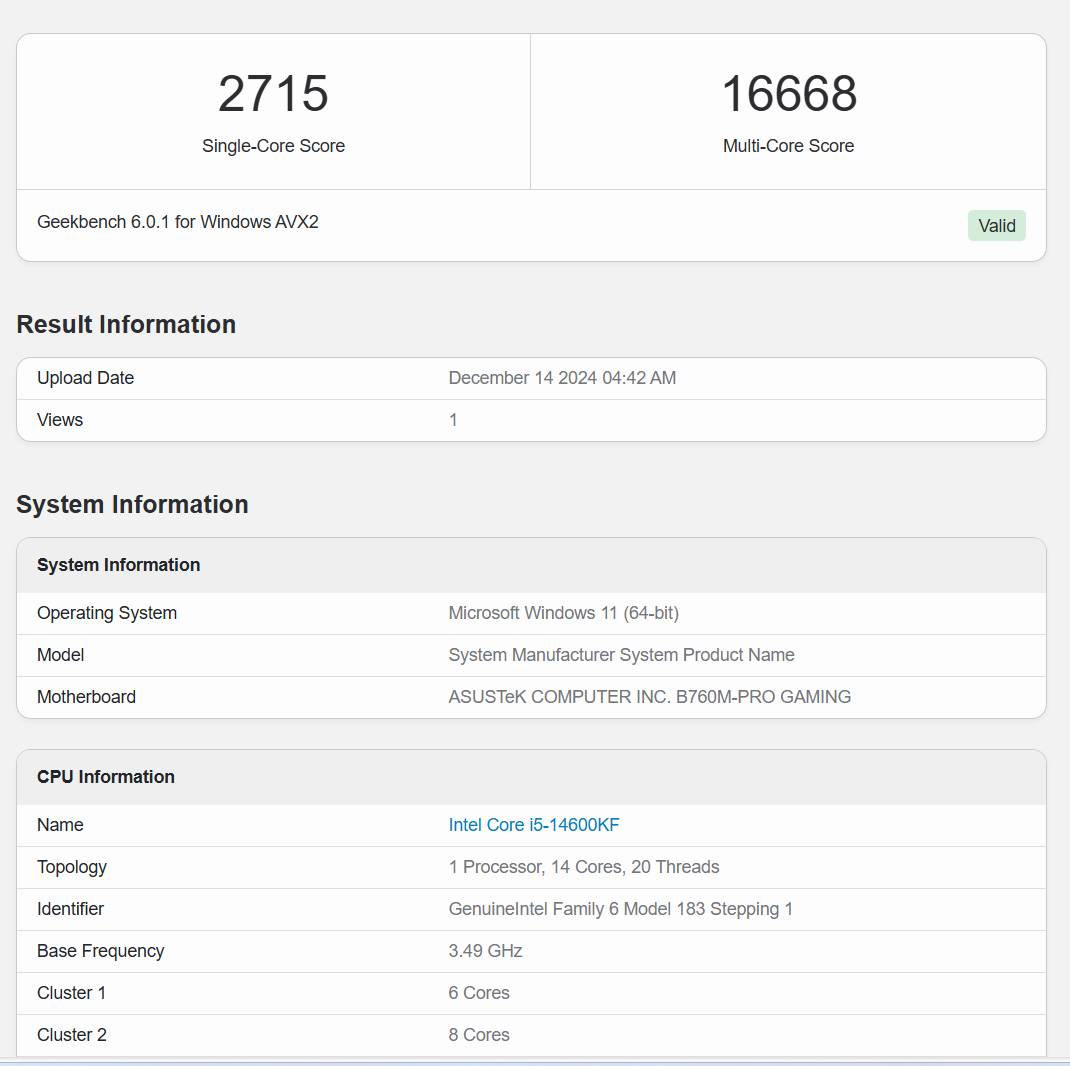Viewport: 1070px width, 1066px height.
Task: Click the Motherboard row label
Action: [x=87, y=697]
